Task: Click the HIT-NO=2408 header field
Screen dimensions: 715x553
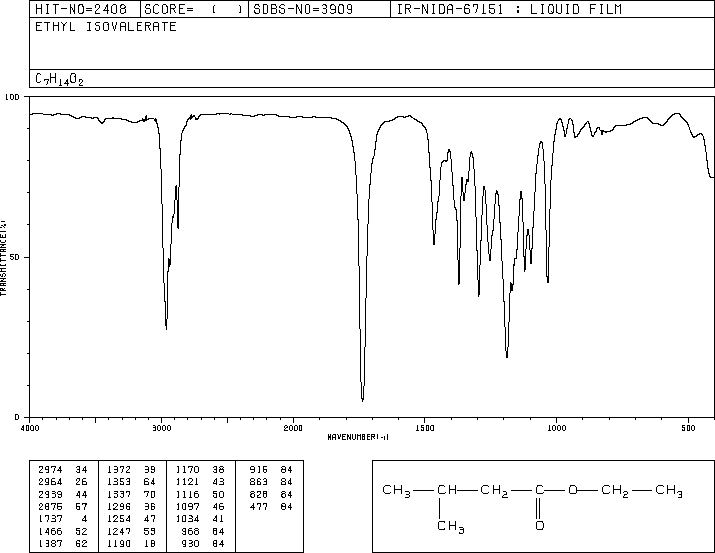Action: click(x=85, y=9)
